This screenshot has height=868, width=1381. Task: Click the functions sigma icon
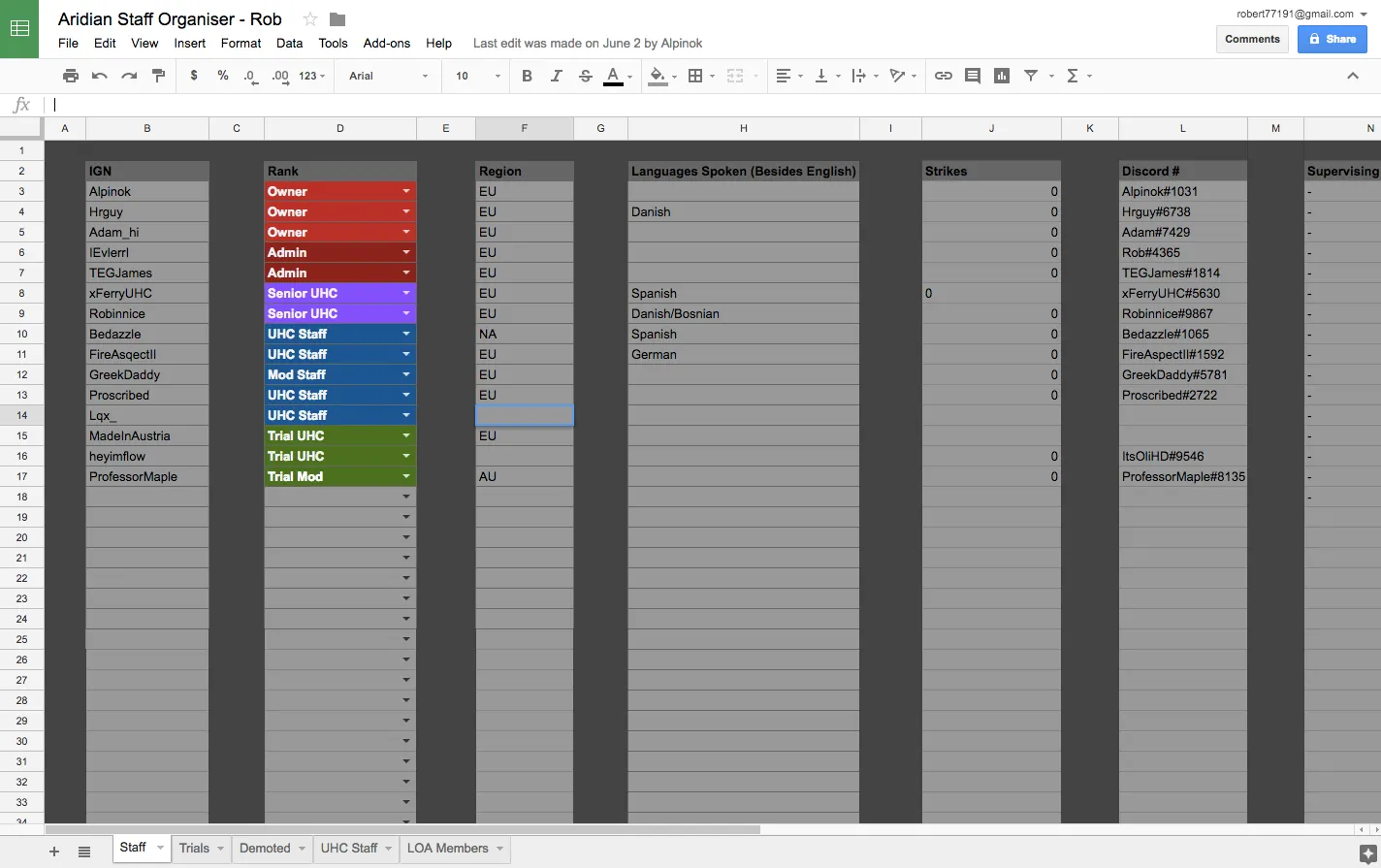click(x=1073, y=76)
